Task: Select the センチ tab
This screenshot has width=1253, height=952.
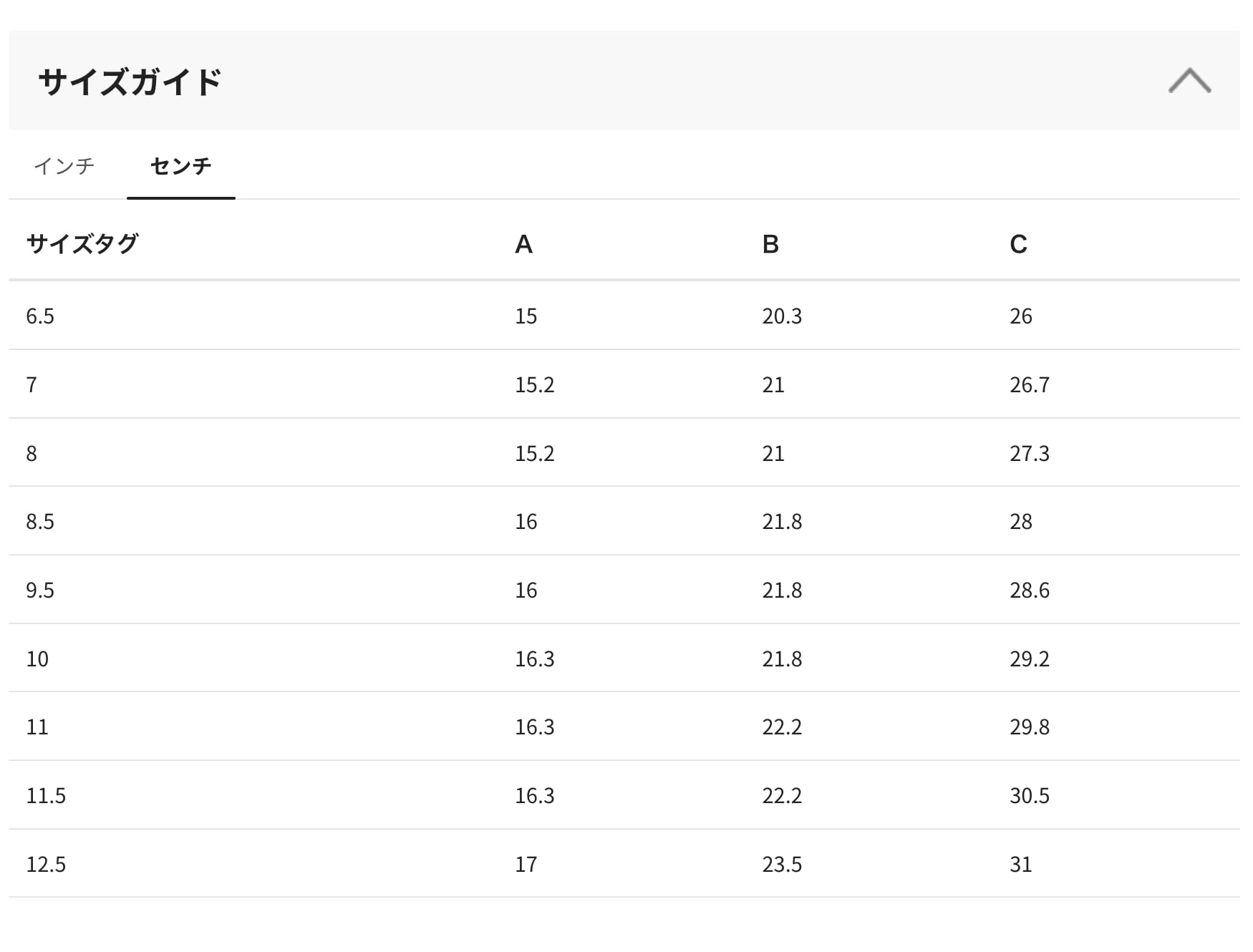Action: (181, 166)
